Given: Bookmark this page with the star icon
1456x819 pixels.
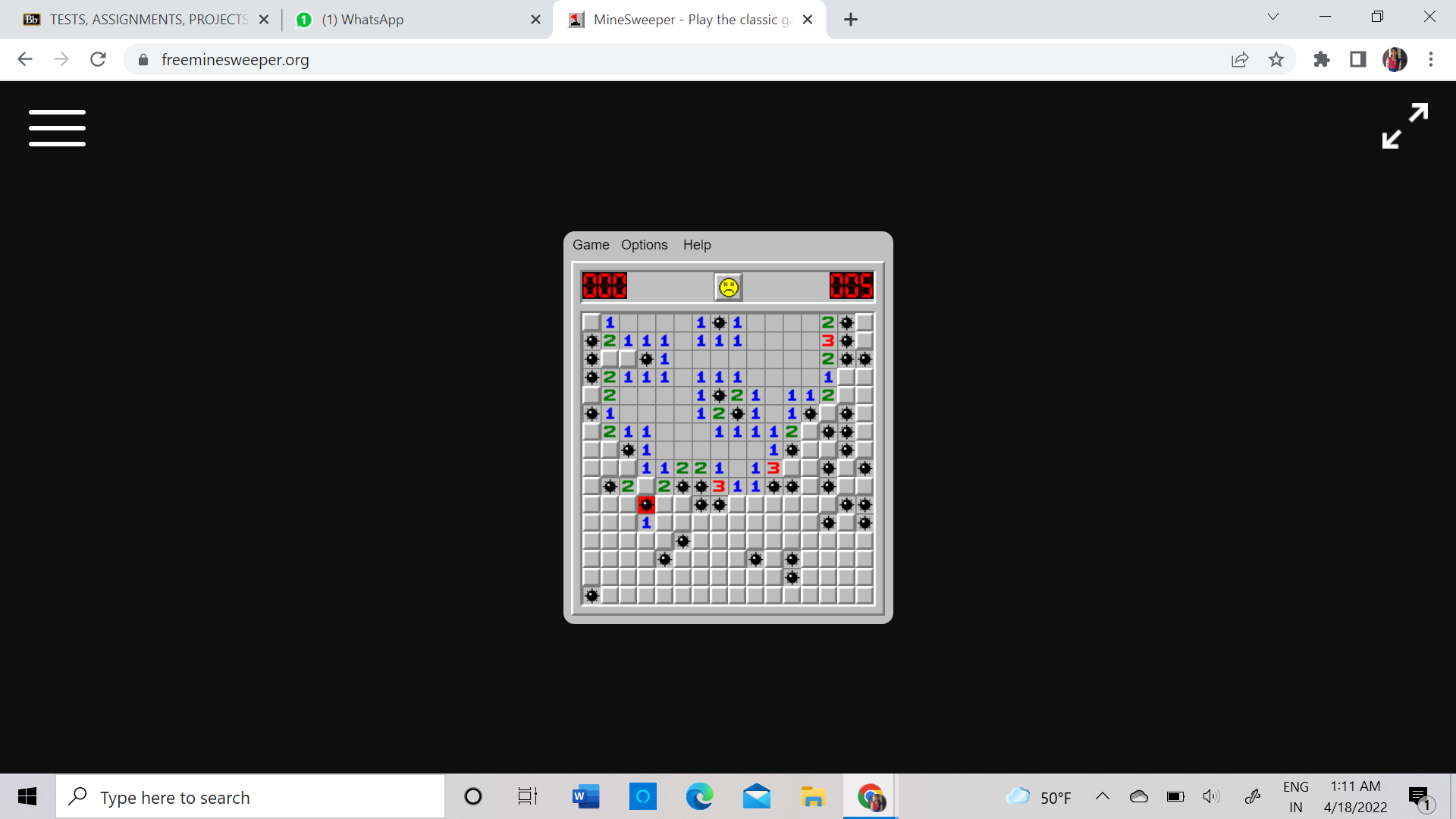Looking at the screenshot, I should click(1276, 59).
